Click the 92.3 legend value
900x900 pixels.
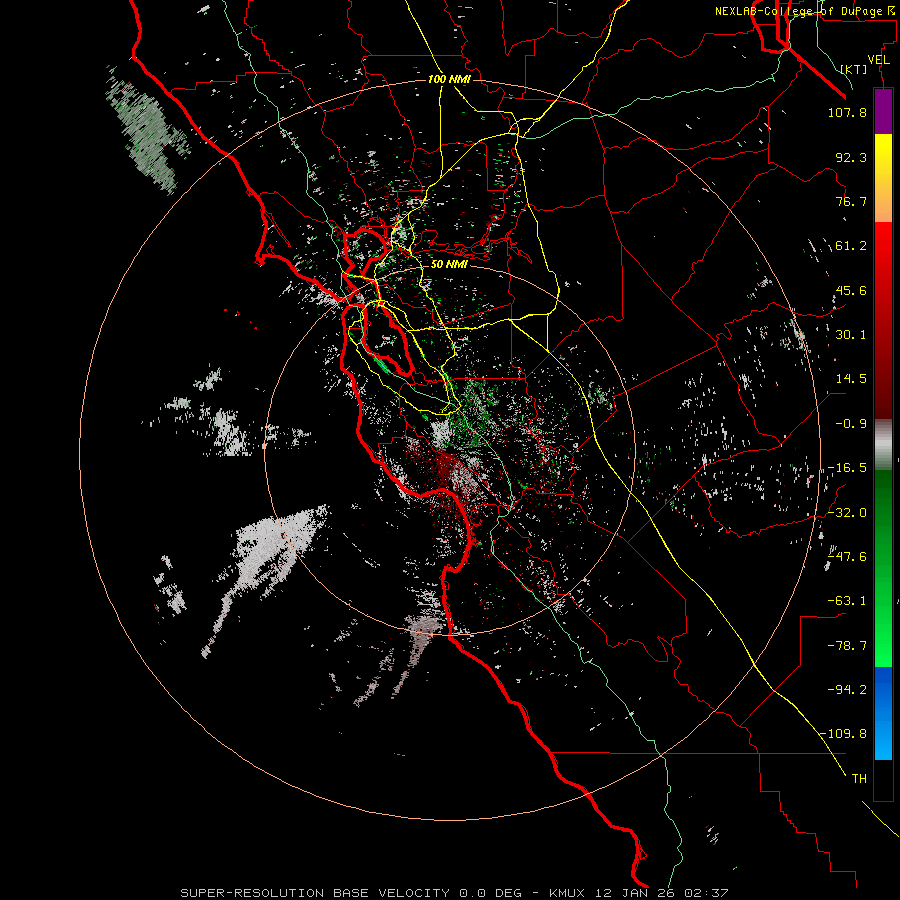851,157
